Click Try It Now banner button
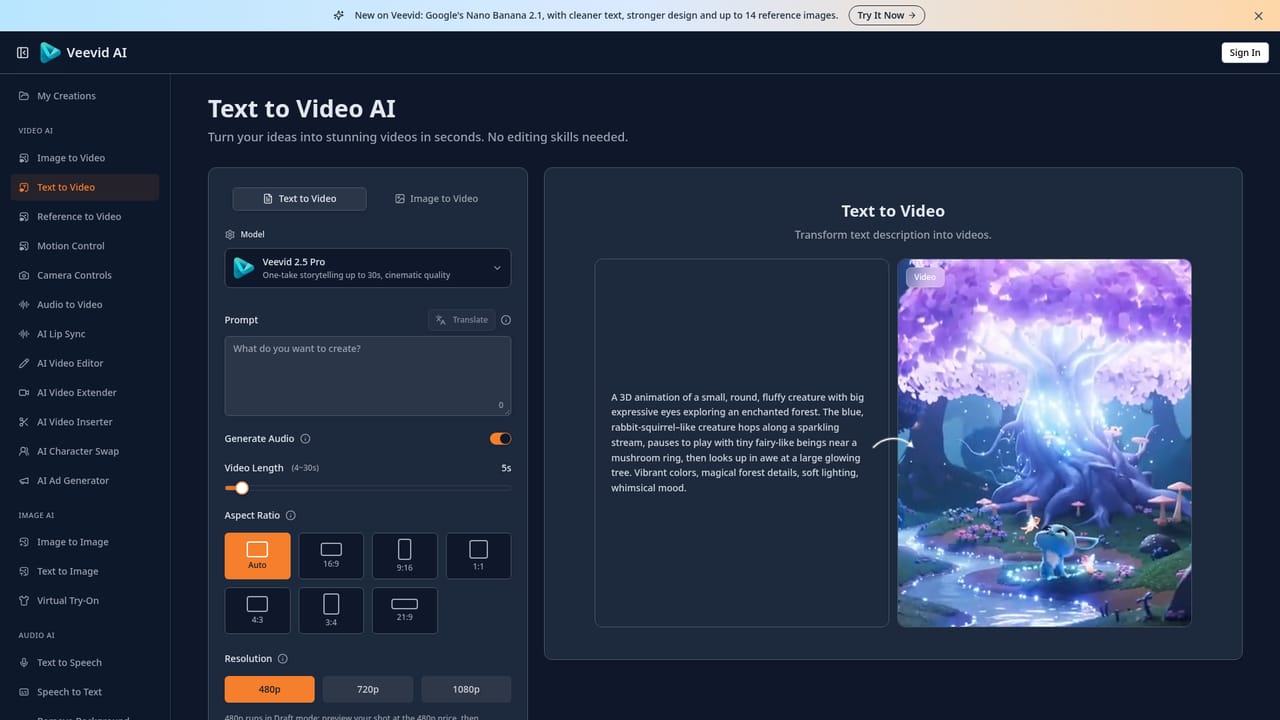The height and width of the screenshot is (720, 1280). coord(887,15)
